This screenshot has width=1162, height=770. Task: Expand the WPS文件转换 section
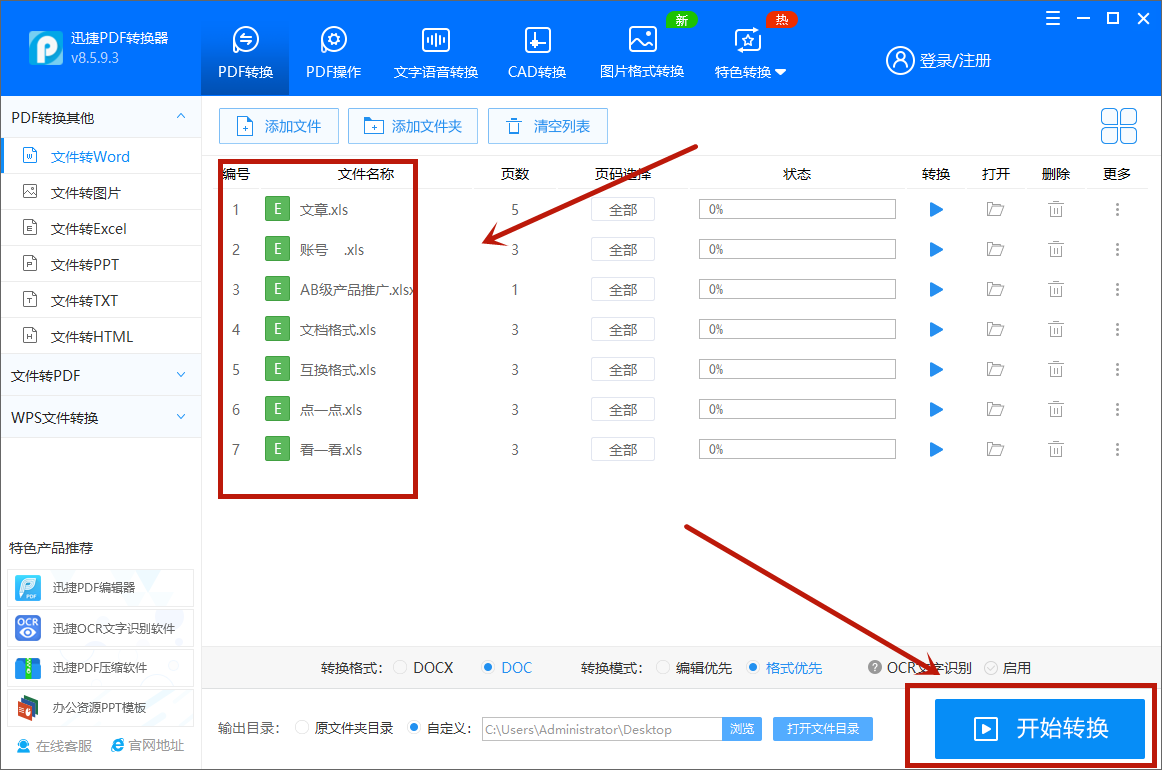click(x=100, y=416)
